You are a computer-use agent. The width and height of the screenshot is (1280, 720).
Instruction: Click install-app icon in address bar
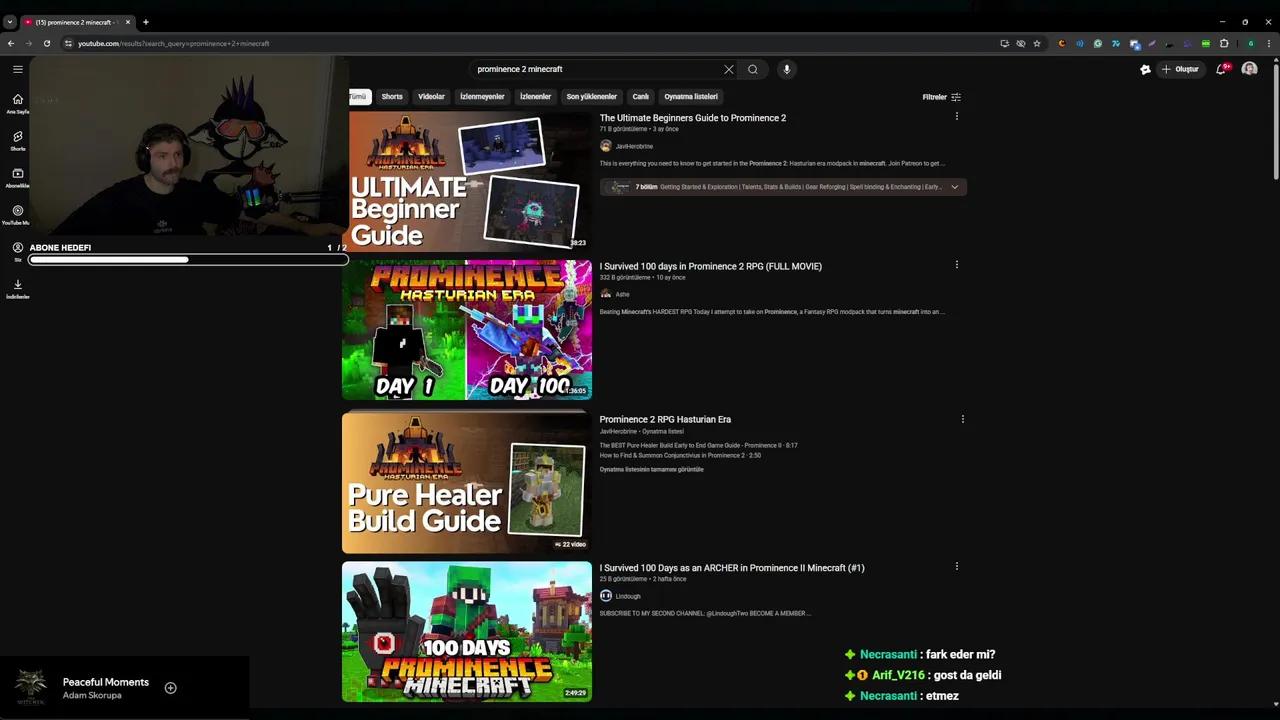(1004, 43)
